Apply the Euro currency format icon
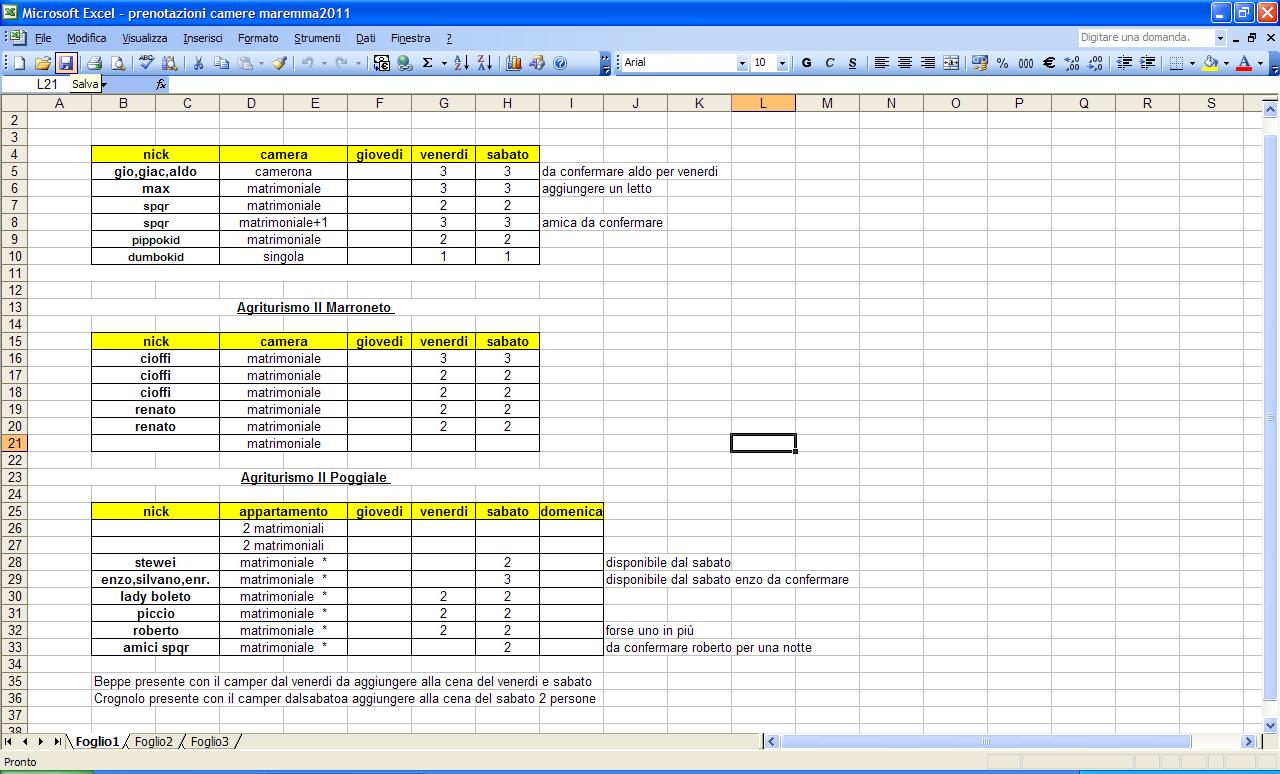Screen dimensions: 1280x774 click(1049, 63)
